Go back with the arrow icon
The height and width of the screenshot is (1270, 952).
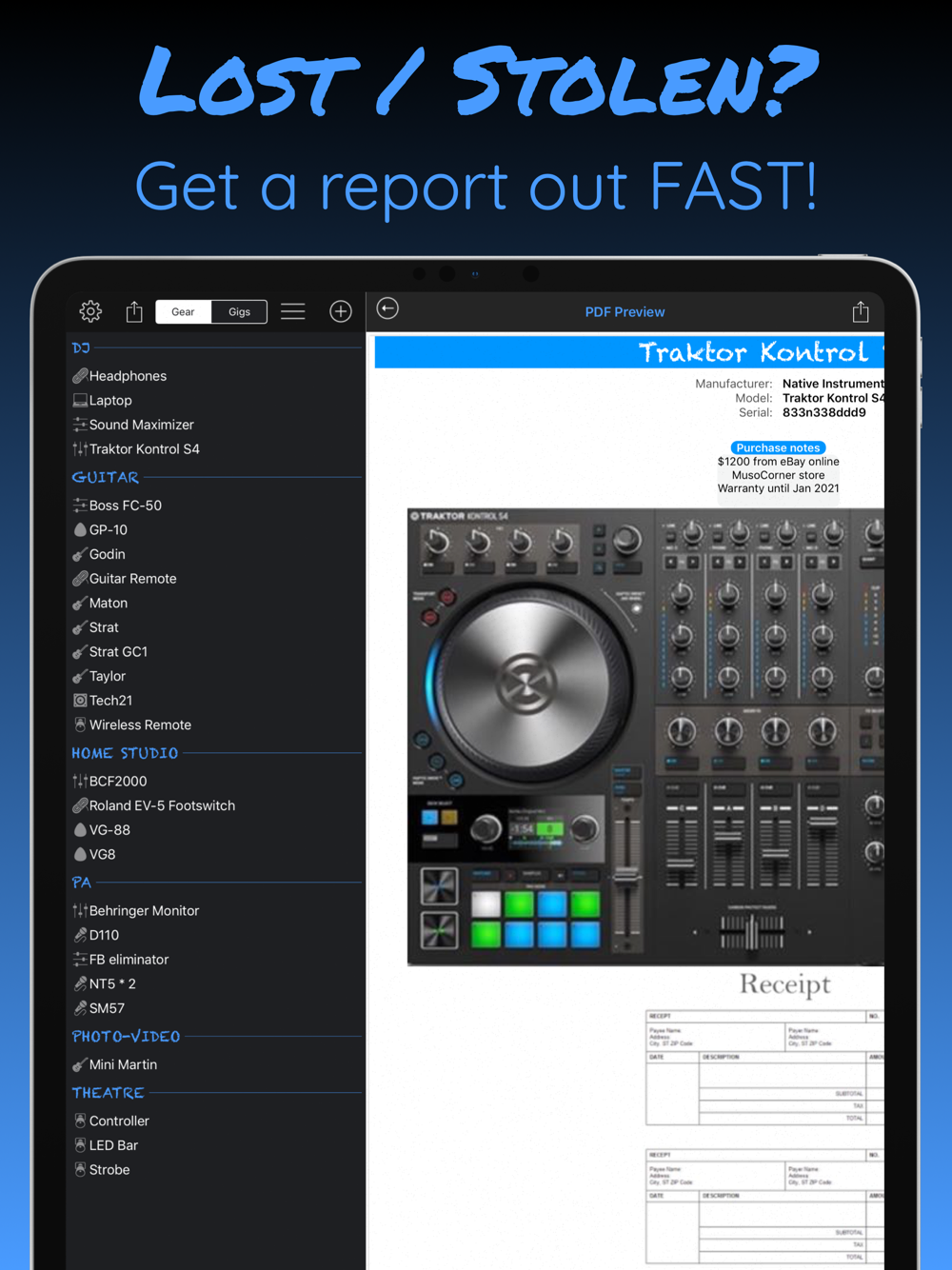tap(387, 308)
